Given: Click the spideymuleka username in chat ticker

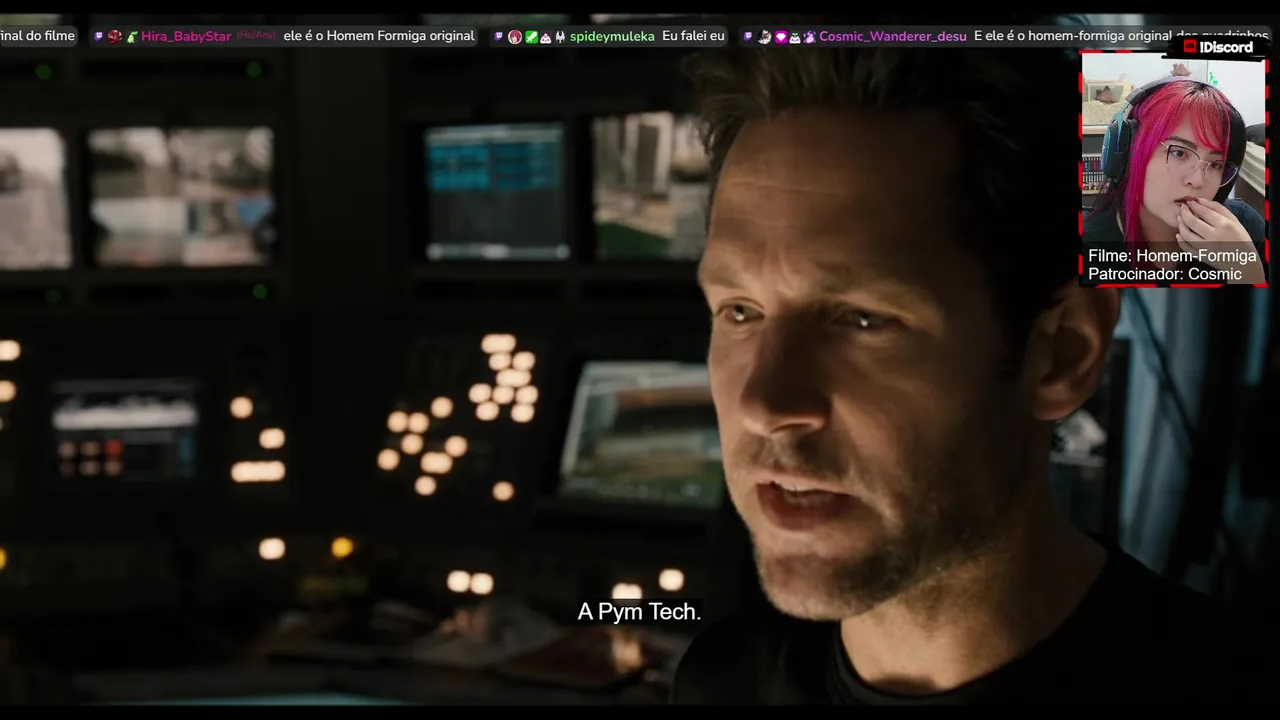Looking at the screenshot, I should coord(612,36).
